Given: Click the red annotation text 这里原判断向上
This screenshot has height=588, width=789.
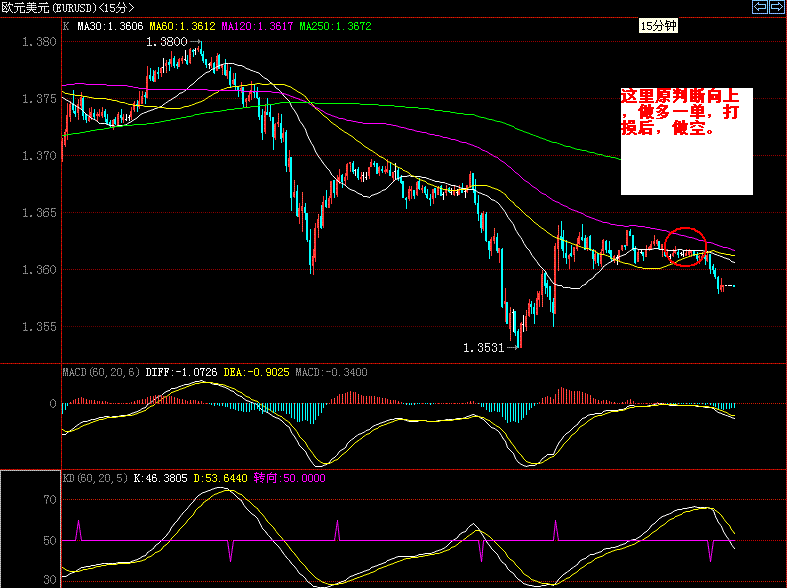Looking at the screenshot, I should [x=680, y=96].
